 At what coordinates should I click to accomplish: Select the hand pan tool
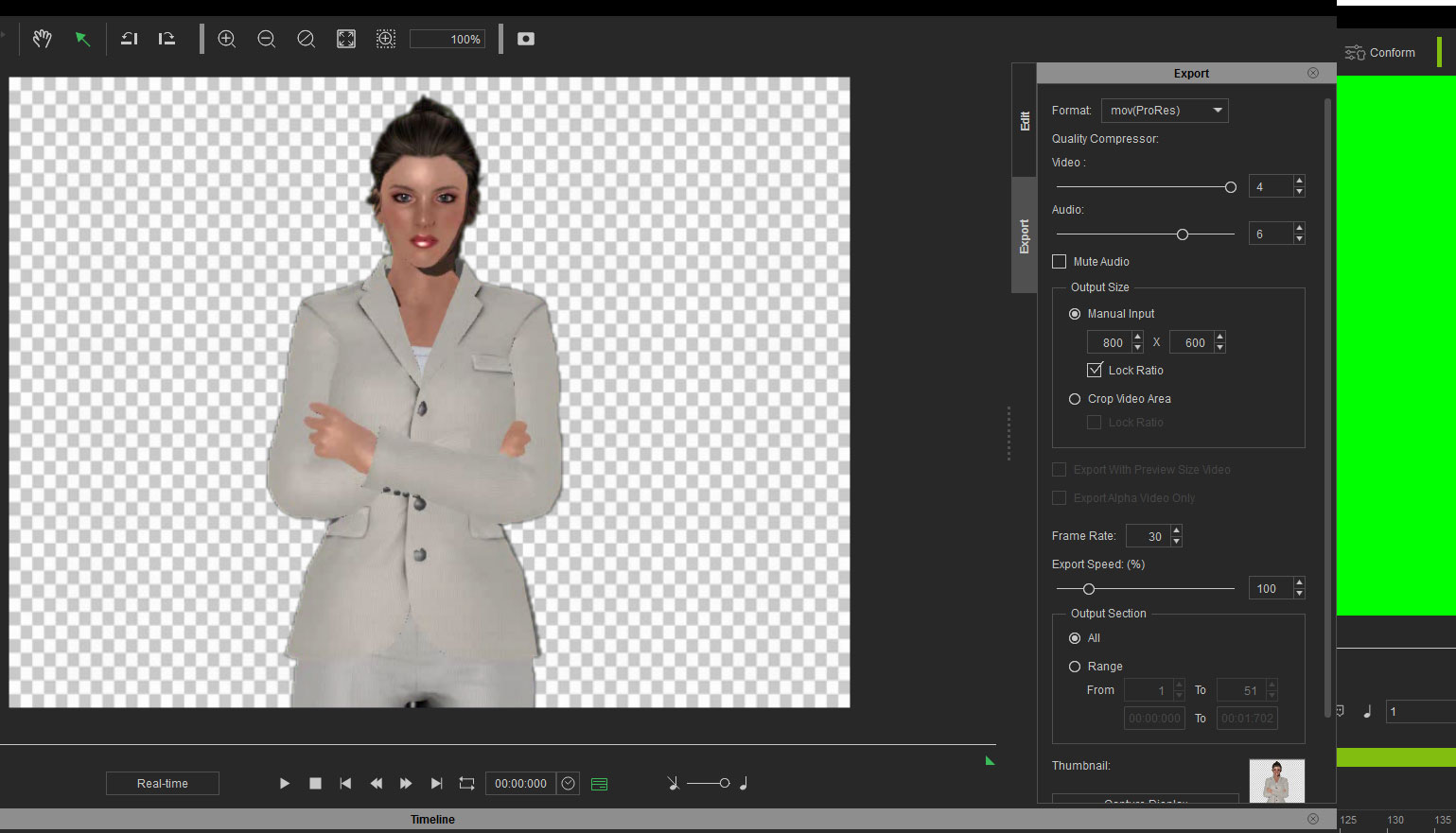point(42,39)
